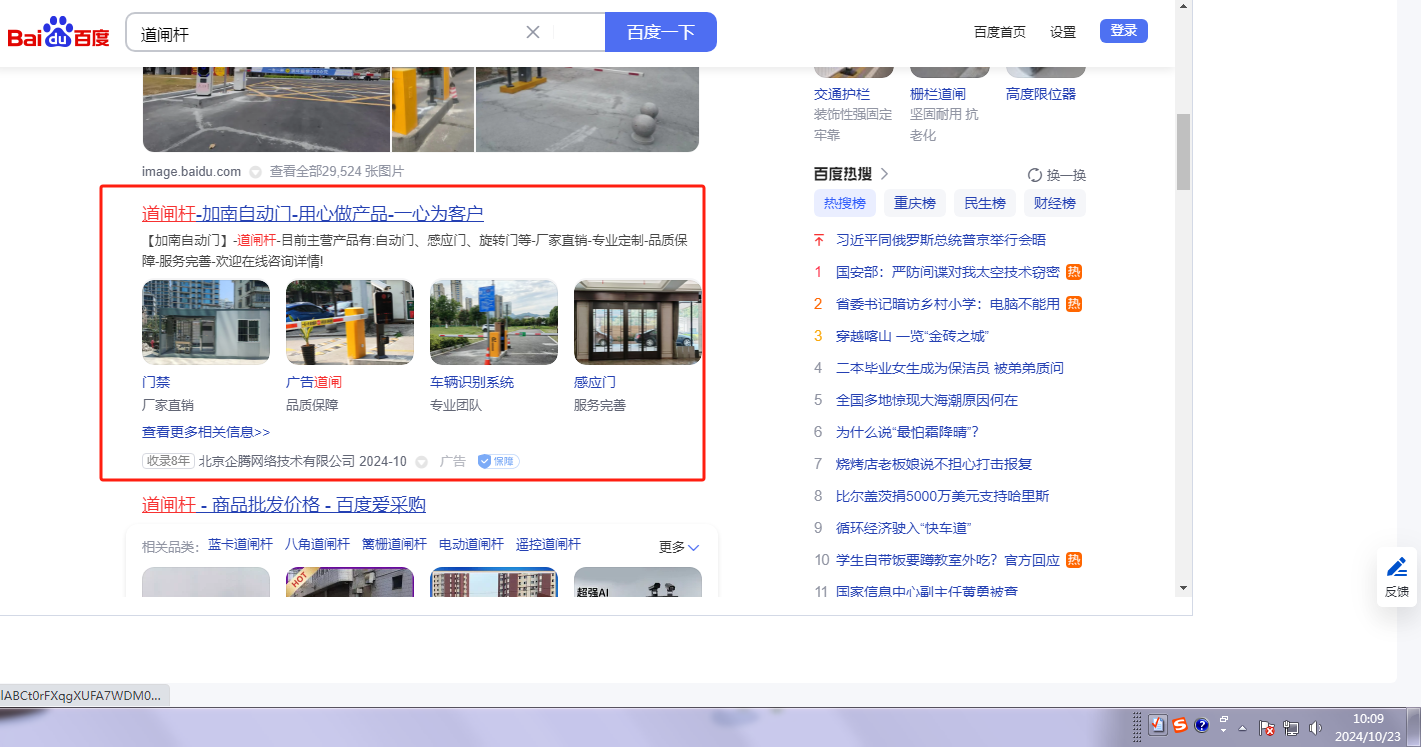Open the 设置 settings link
This screenshot has width=1421, height=747.
click(x=1063, y=32)
